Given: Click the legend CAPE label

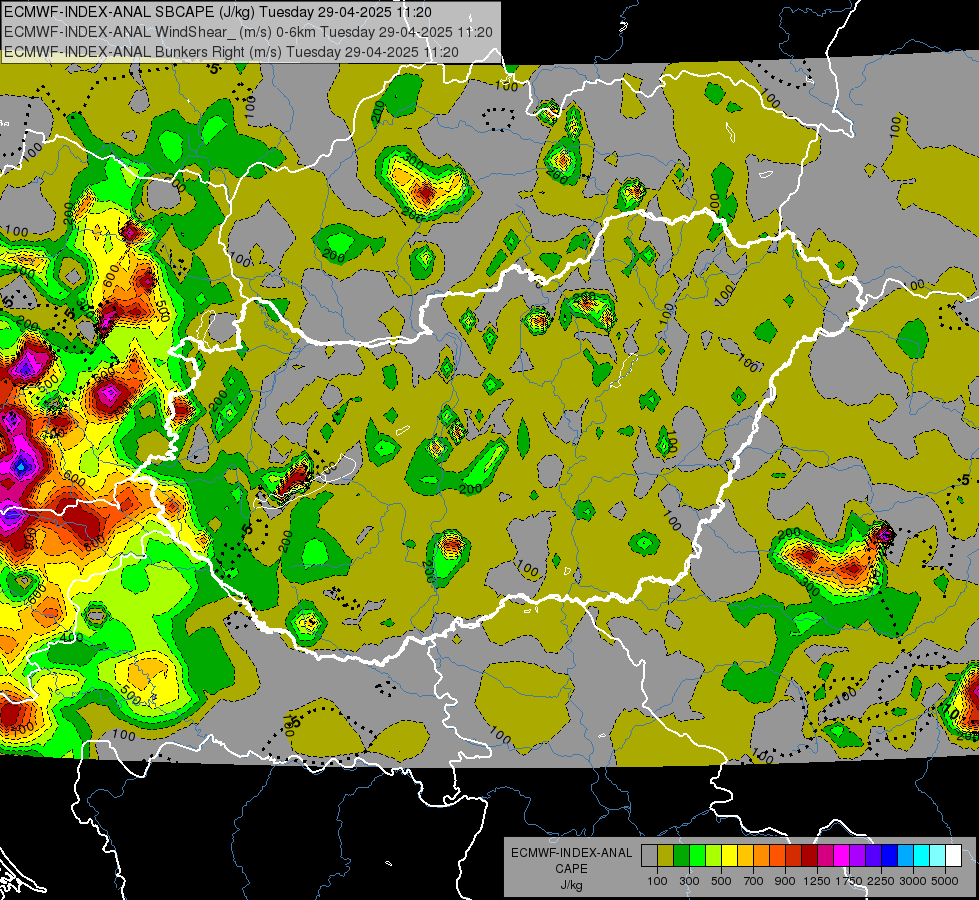Looking at the screenshot, I should pyautogui.click(x=572, y=868).
